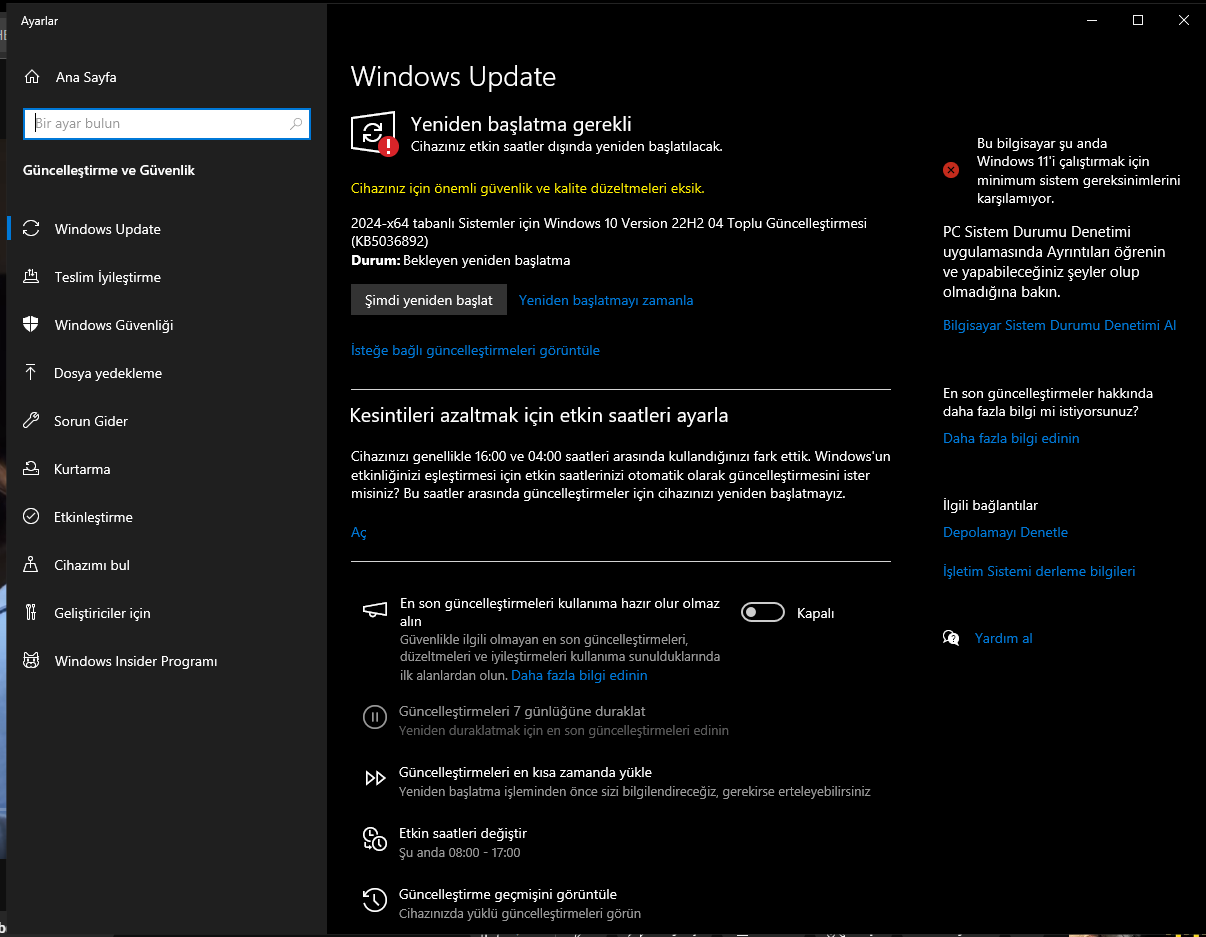Click the Windows Update sync arrows sidebar icon
This screenshot has width=1206, height=937.
(x=32, y=229)
